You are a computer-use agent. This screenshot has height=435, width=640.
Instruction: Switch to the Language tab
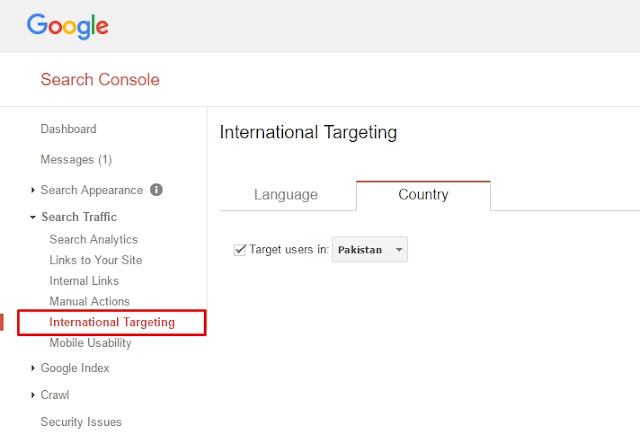coord(286,195)
